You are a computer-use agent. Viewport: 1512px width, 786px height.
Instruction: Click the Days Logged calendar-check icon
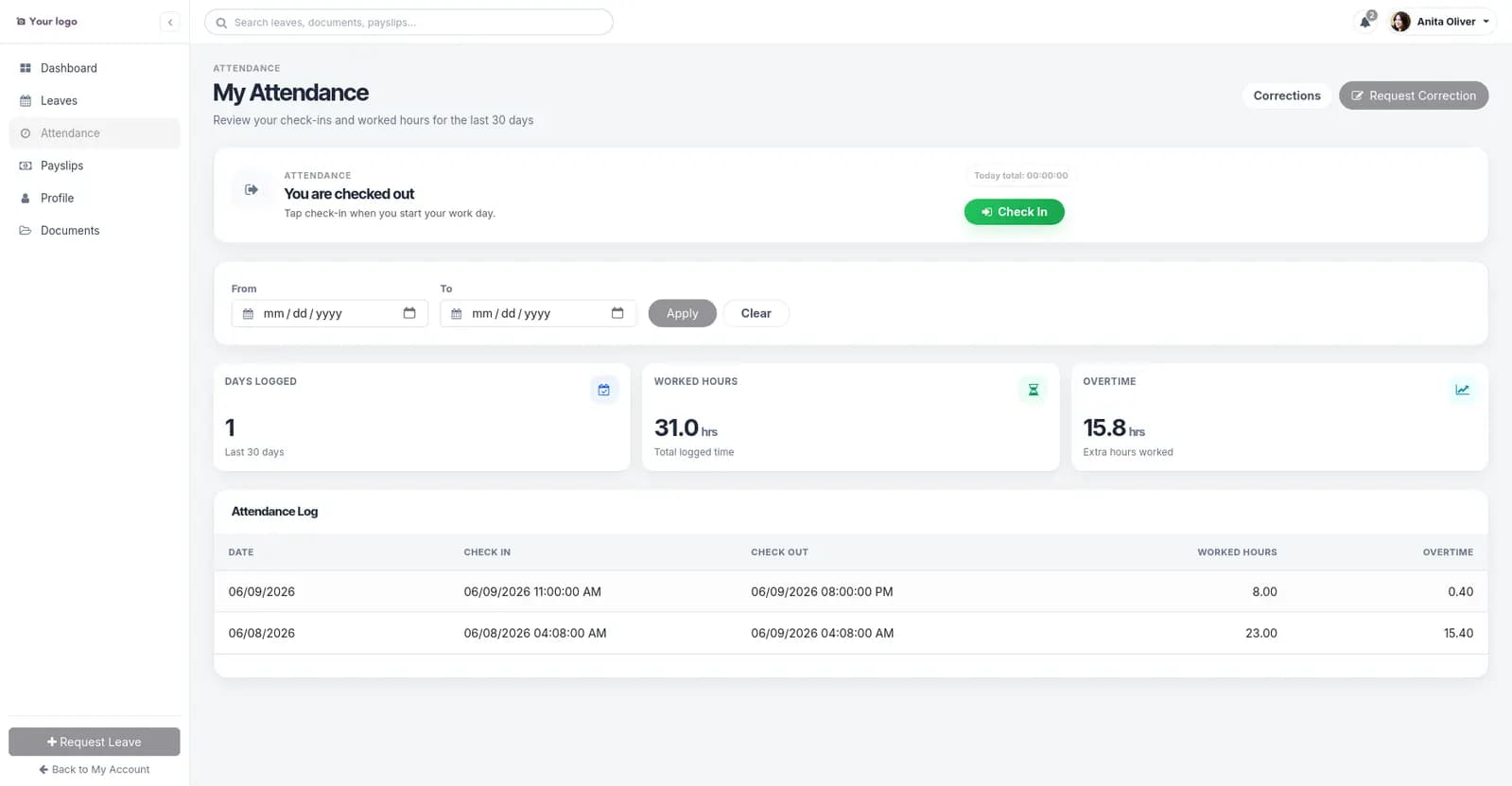point(604,390)
